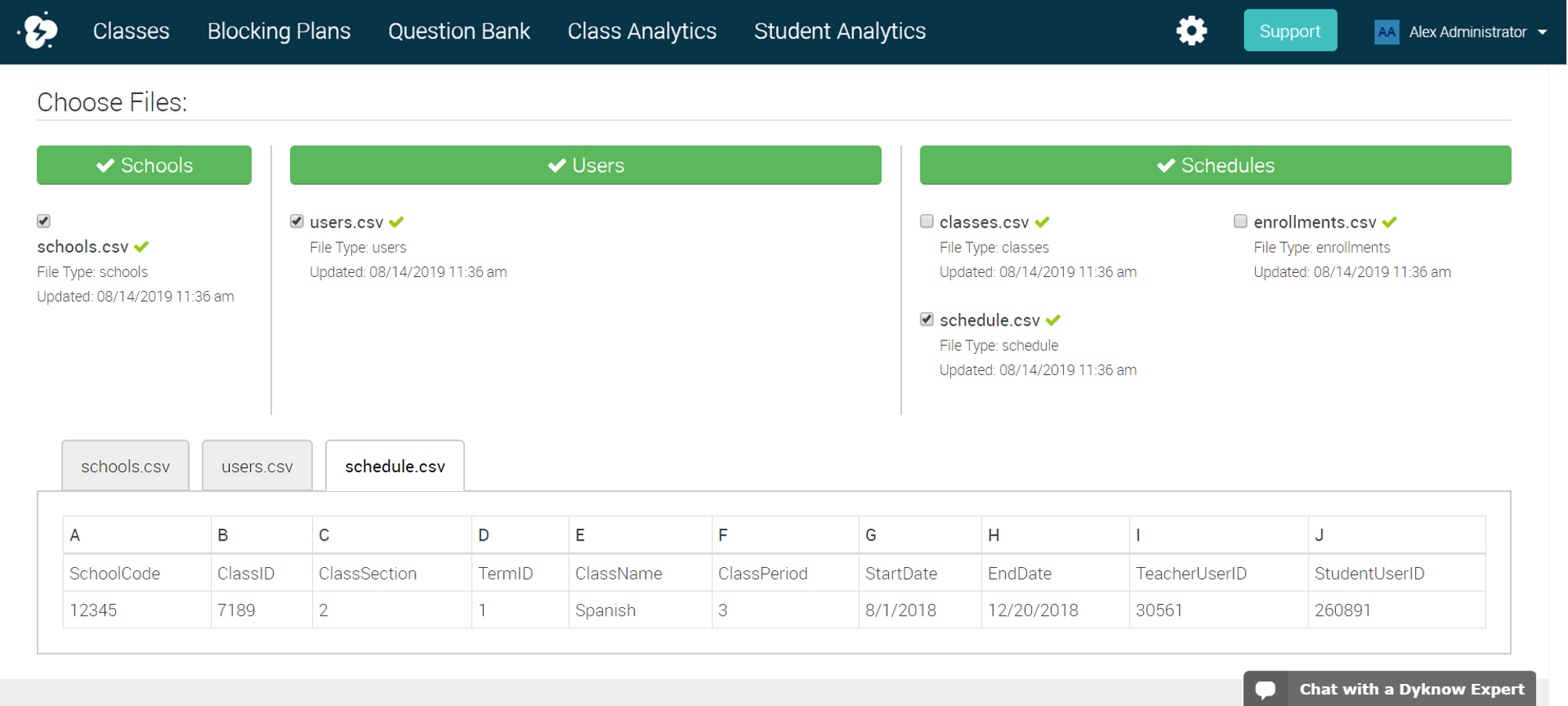Image resolution: width=1568 pixels, height=706 pixels.
Task: Click the AA user avatar icon
Action: pos(1386,32)
